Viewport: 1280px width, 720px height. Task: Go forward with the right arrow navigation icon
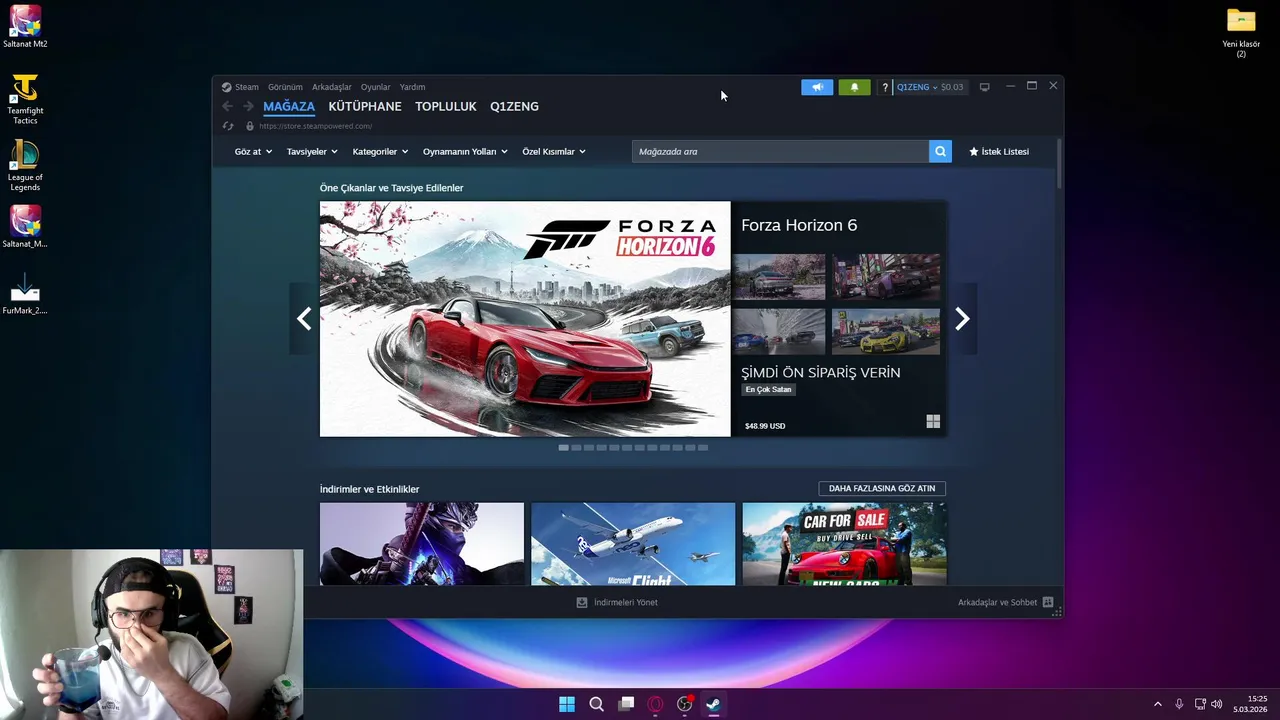coord(248,106)
